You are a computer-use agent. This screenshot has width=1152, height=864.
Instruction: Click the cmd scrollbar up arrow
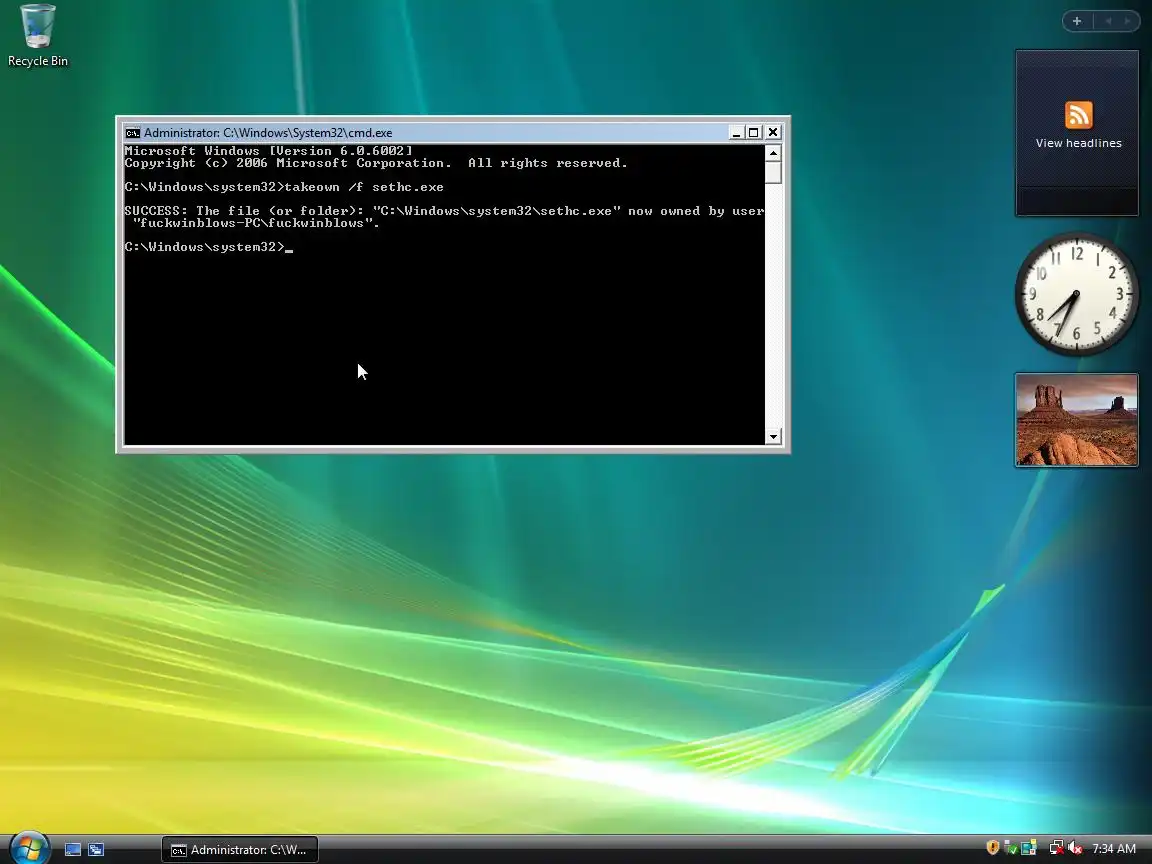pos(773,153)
